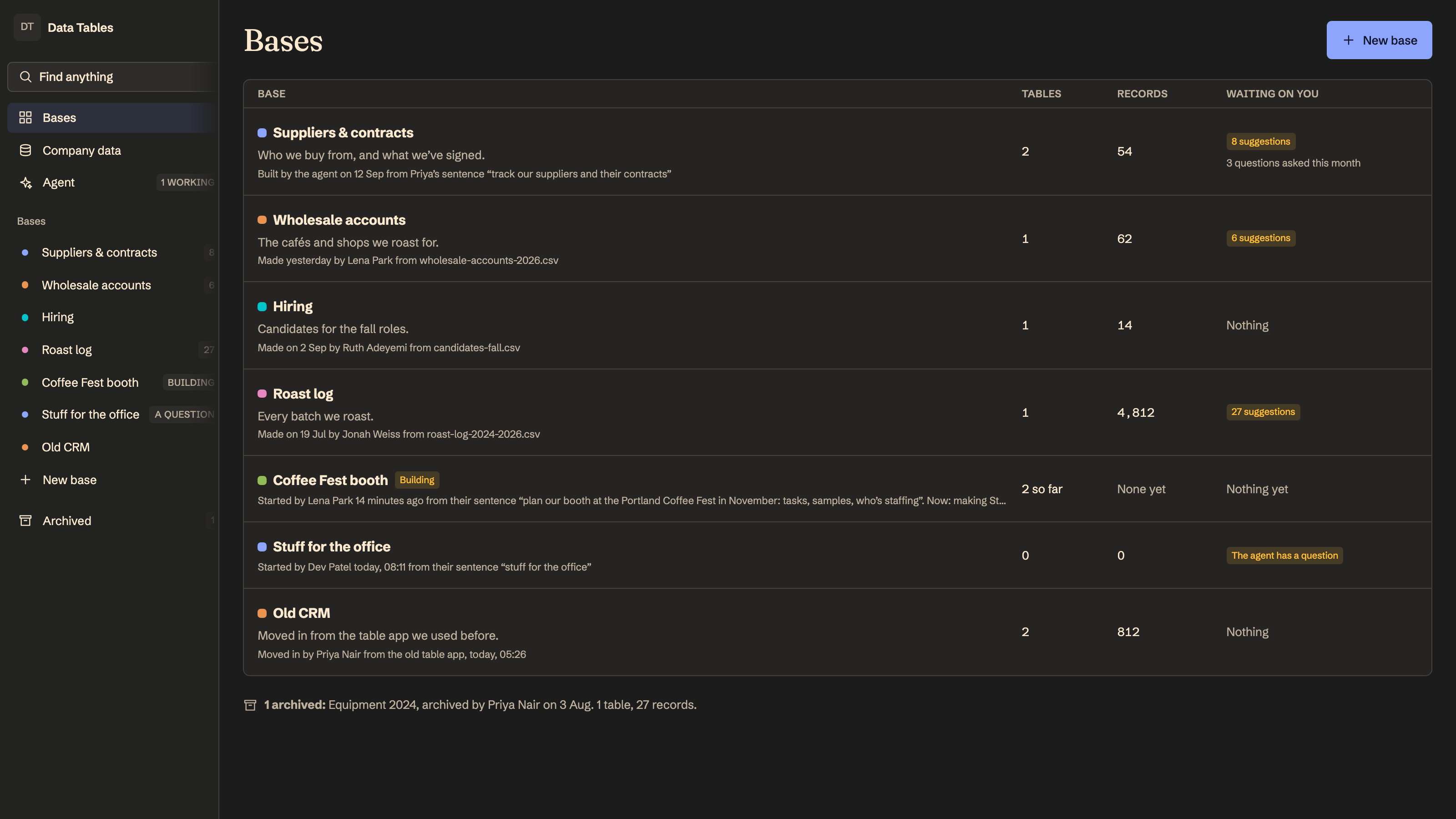Open Archived in the sidebar
The height and width of the screenshot is (819, 1456).
[113, 521]
